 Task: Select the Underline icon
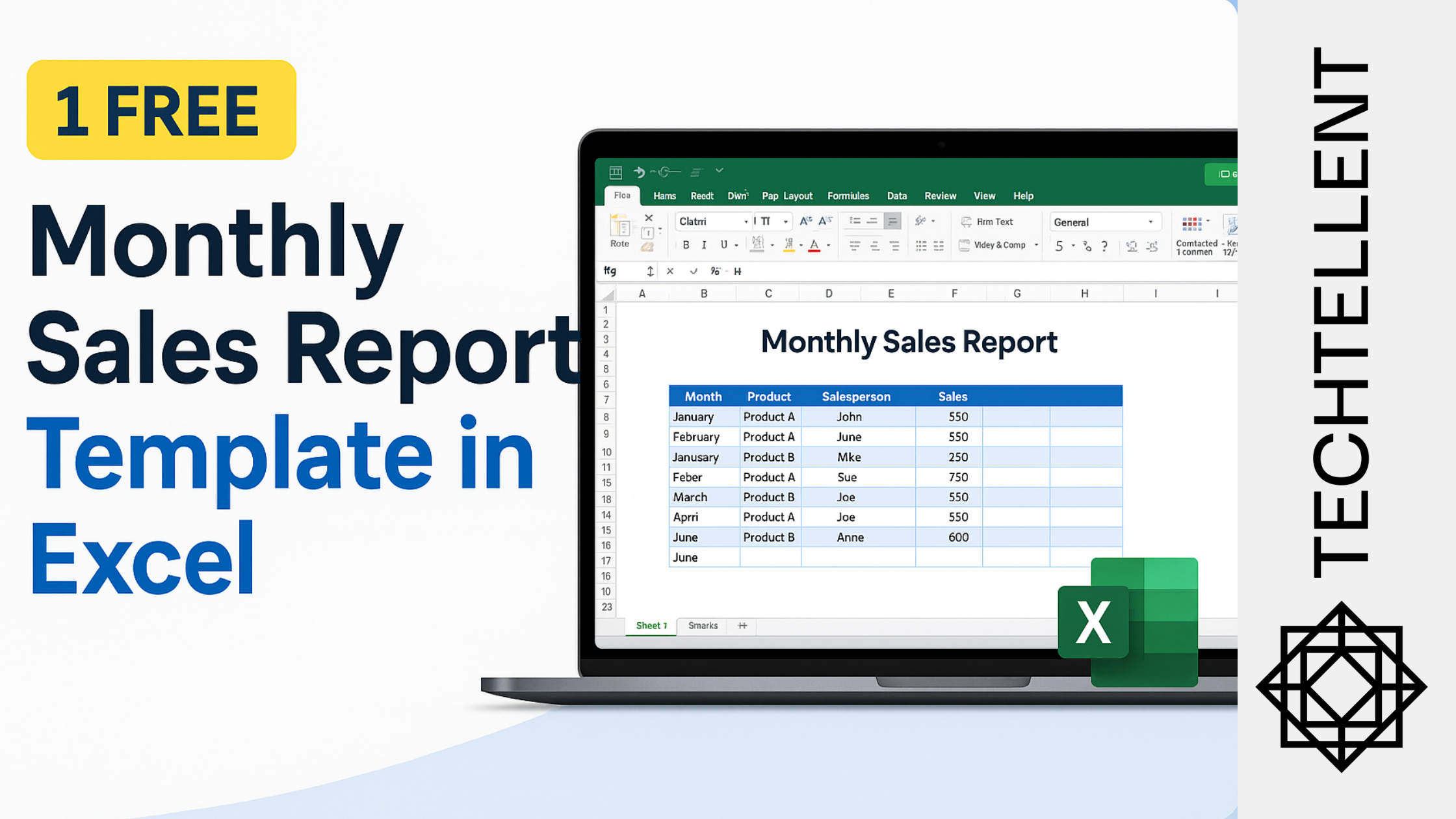click(723, 244)
